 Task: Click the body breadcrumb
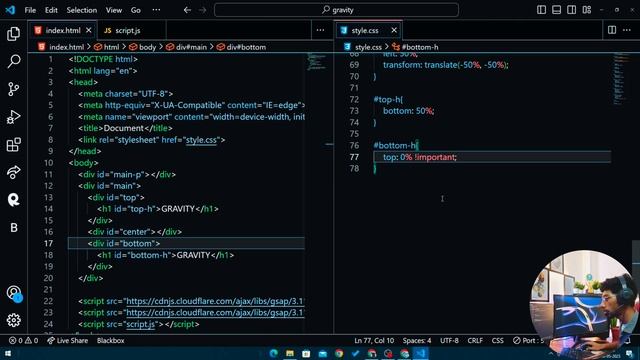143,47
